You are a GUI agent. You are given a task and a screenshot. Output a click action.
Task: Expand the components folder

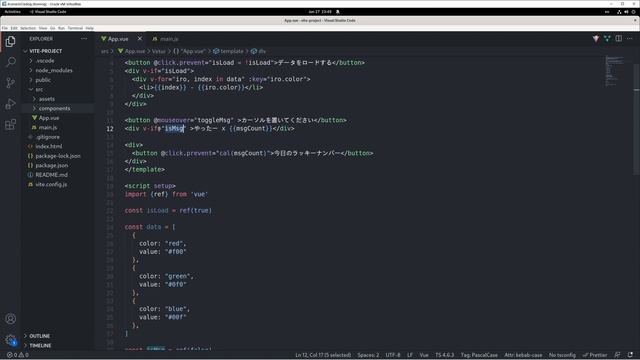[54, 109]
